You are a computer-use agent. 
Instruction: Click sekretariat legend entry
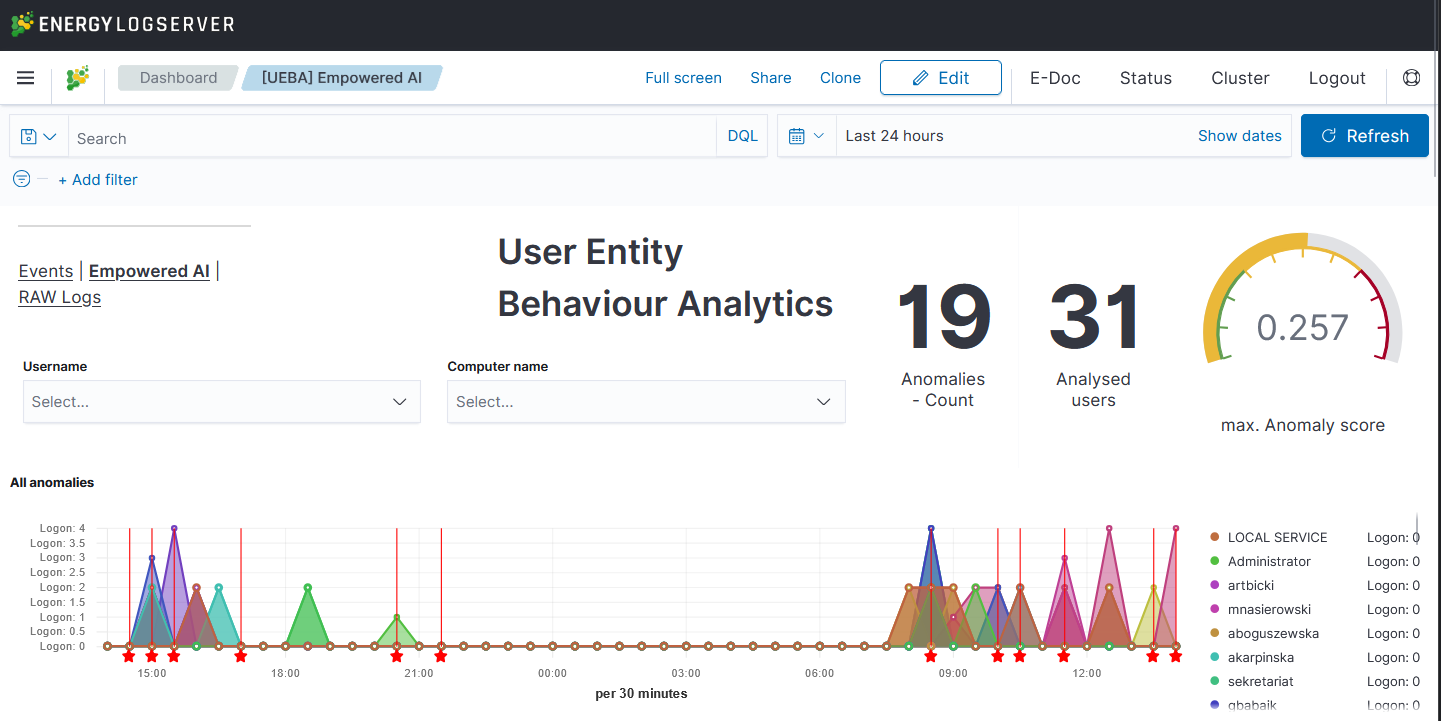[x=1260, y=681]
